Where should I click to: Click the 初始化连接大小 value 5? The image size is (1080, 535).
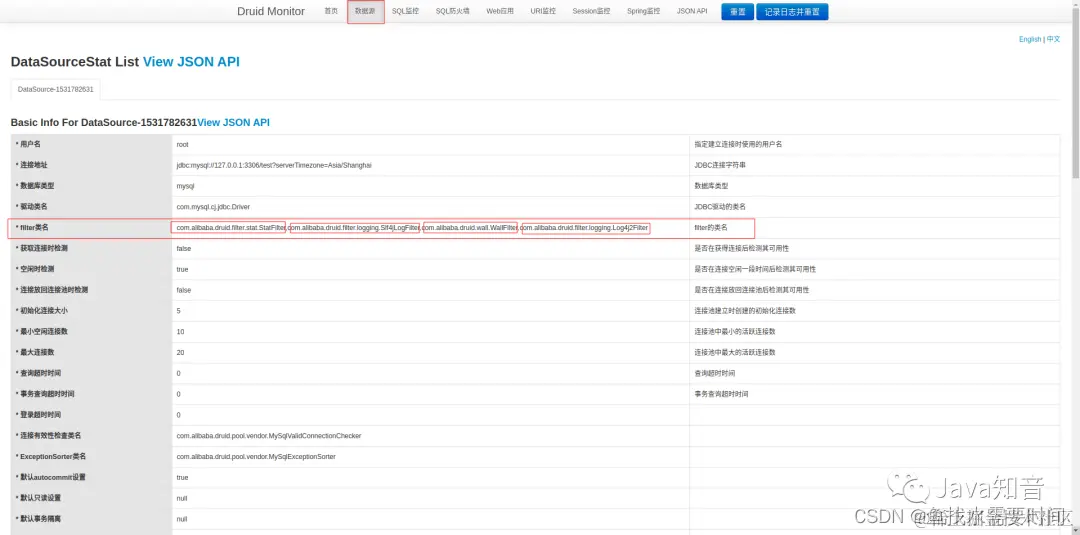(178, 311)
